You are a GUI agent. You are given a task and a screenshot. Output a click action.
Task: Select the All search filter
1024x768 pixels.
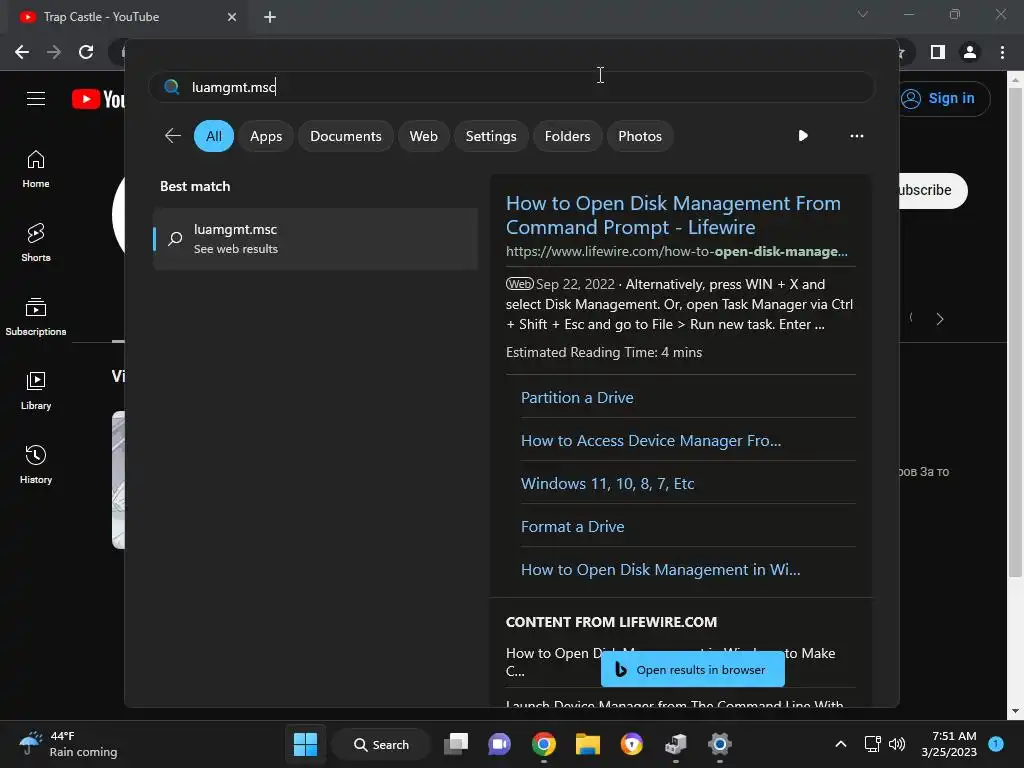(x=214, y=136)
